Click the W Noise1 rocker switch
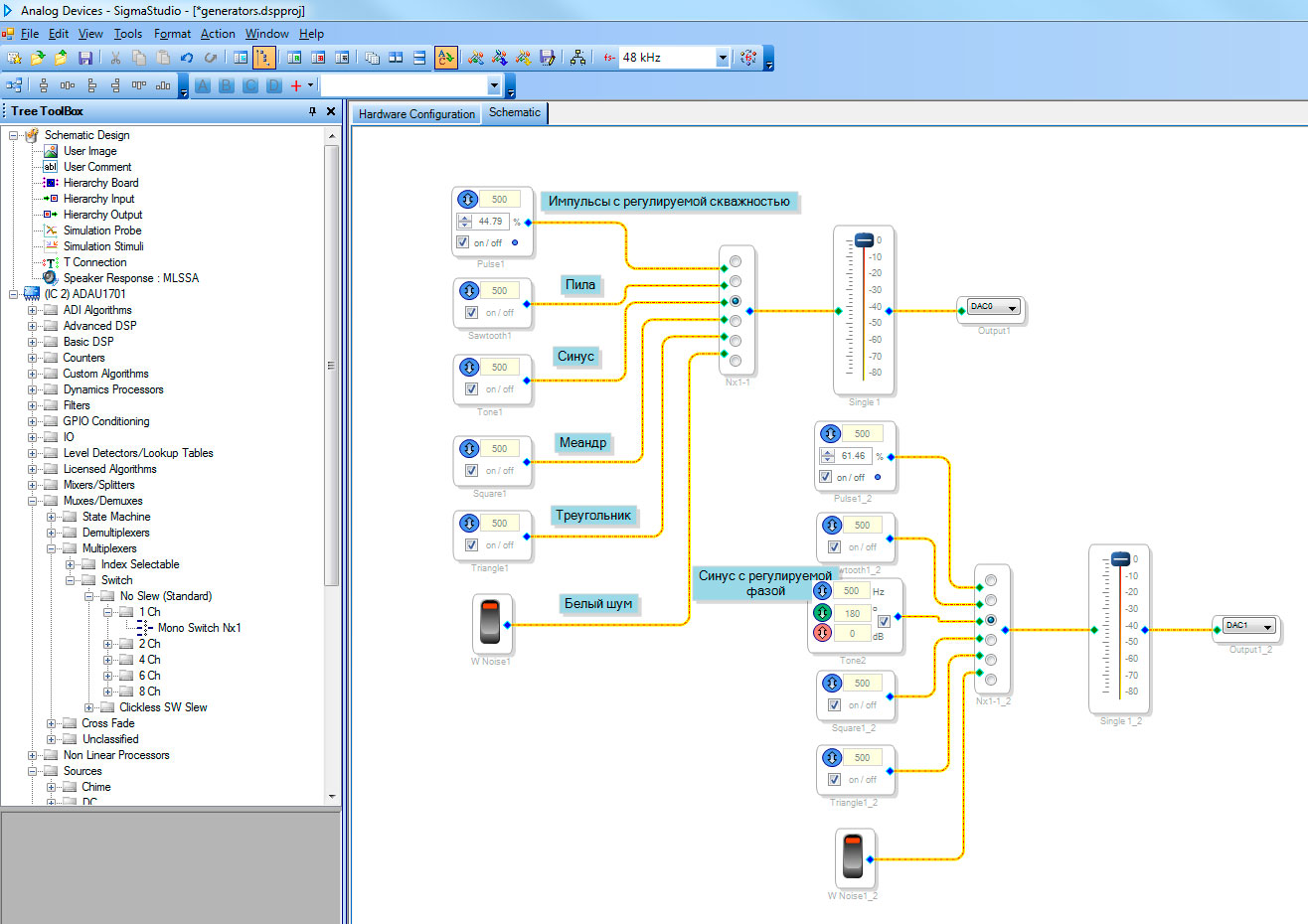This screenshot has height=924, width=1308. click(490, 623)
